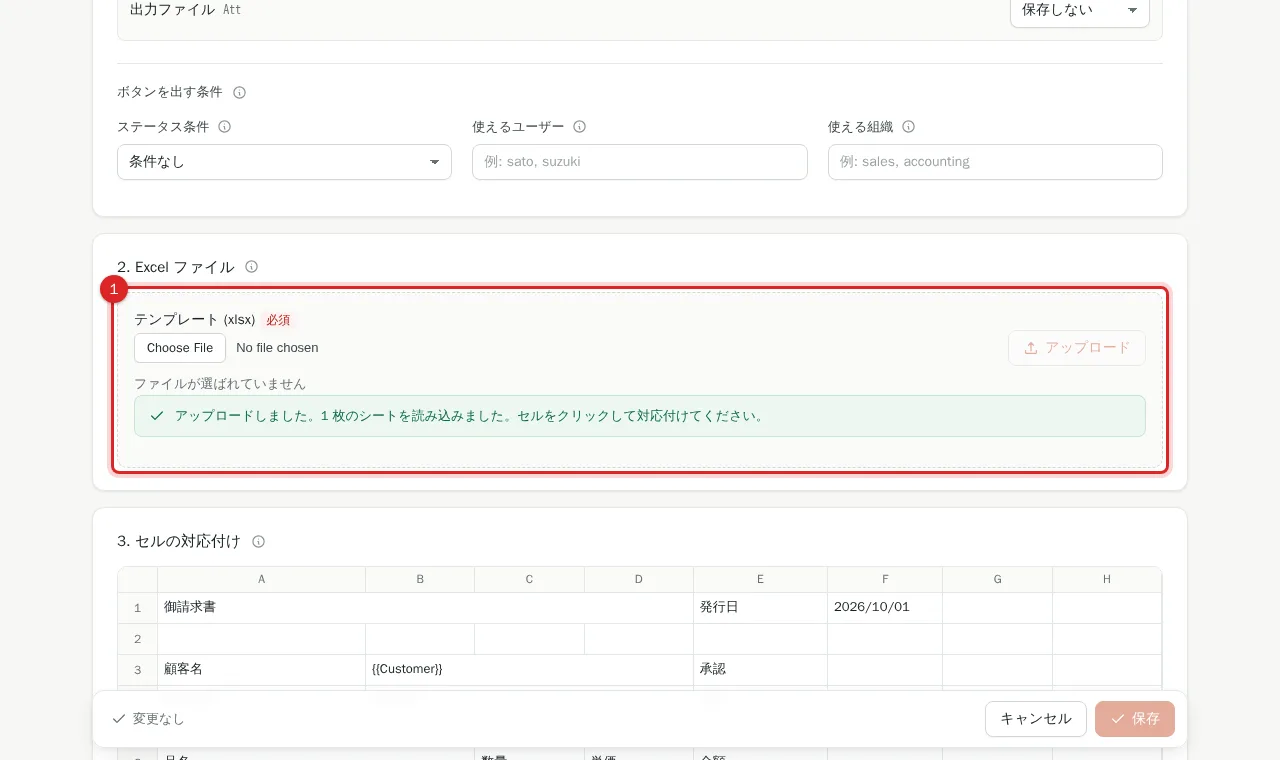Viewport: 1280px width, 760px height.
Task: Select the cell containing 御請求書
Action: pyautogui.click(x=426, y=608)
